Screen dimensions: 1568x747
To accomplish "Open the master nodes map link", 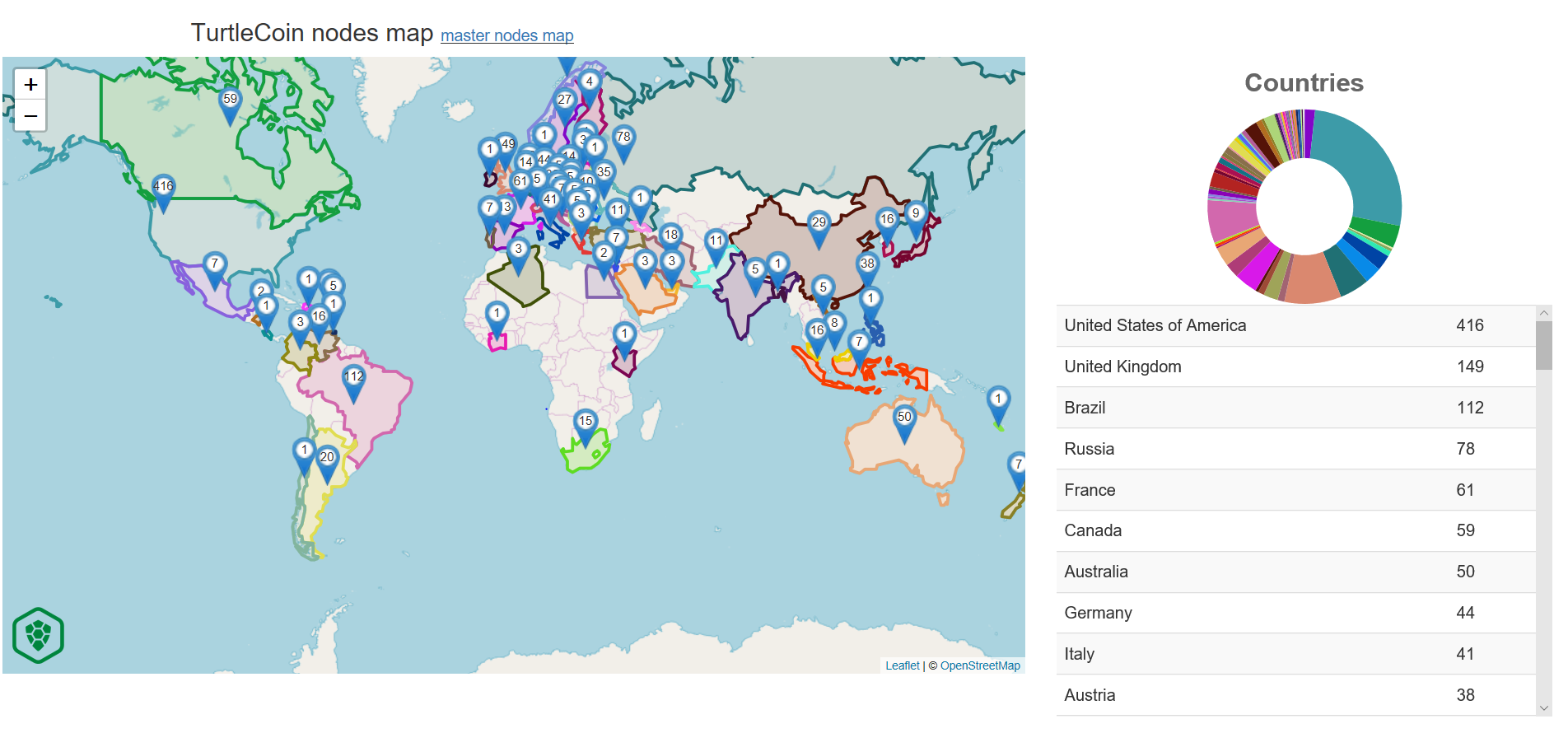I will pyautogui.click(x=506, y=35).
